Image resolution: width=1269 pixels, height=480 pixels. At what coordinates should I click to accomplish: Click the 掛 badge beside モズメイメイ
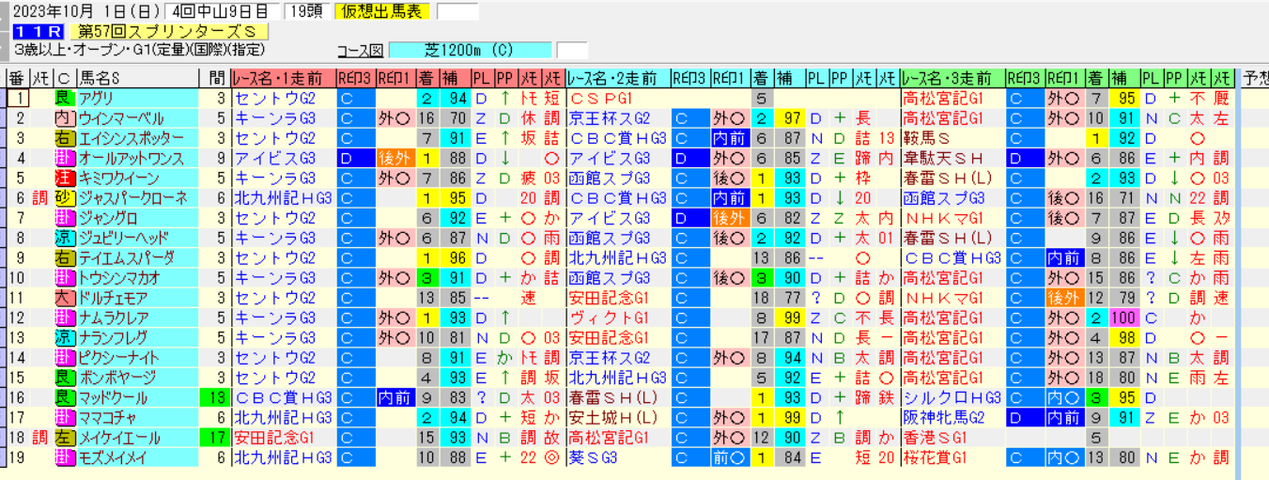(x=64, y=458)
